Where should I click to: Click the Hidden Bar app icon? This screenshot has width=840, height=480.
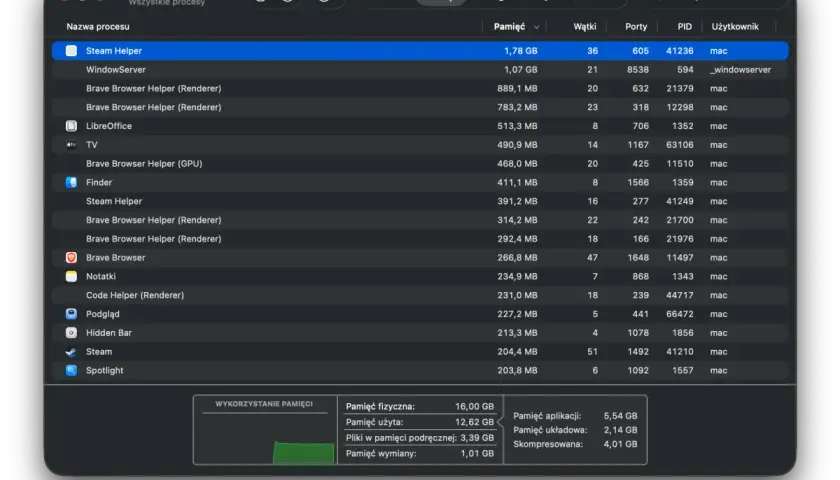pyautogui.click(x=71, y=333)
